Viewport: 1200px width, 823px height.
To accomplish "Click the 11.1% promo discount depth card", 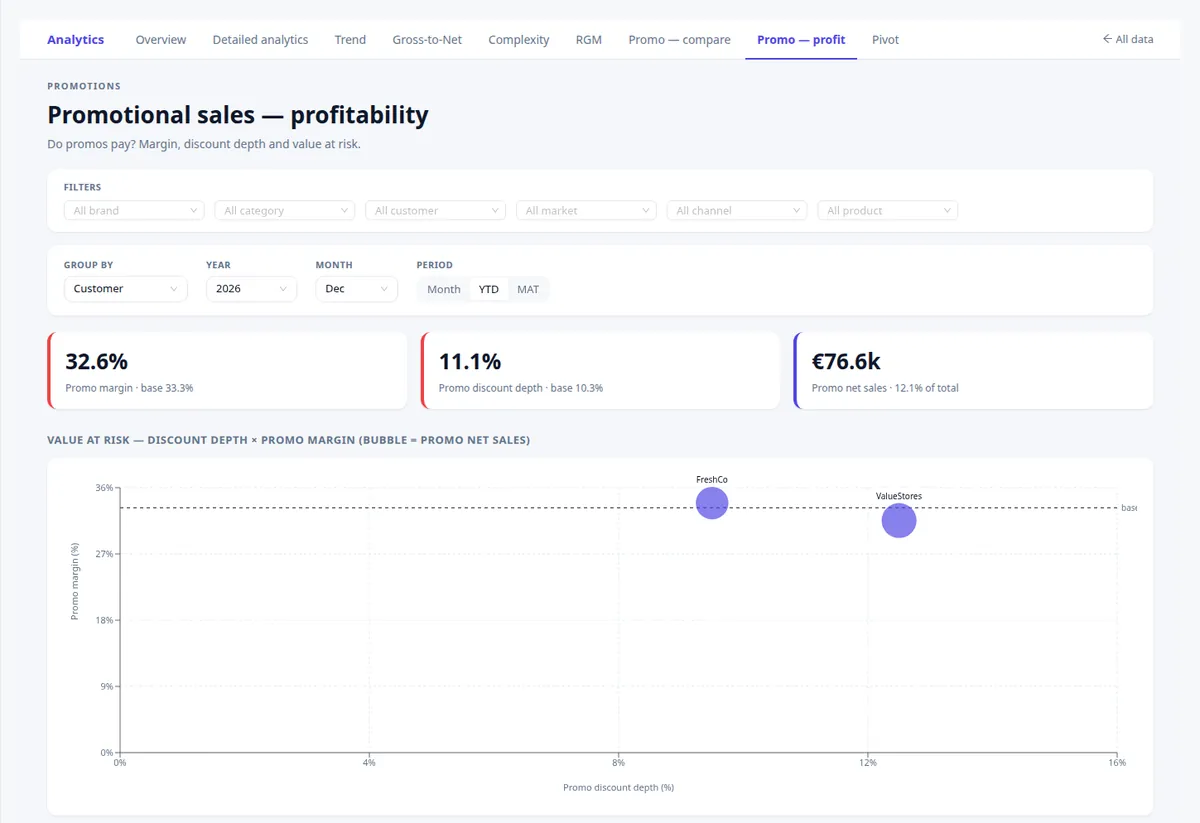I will coord(600,371).
